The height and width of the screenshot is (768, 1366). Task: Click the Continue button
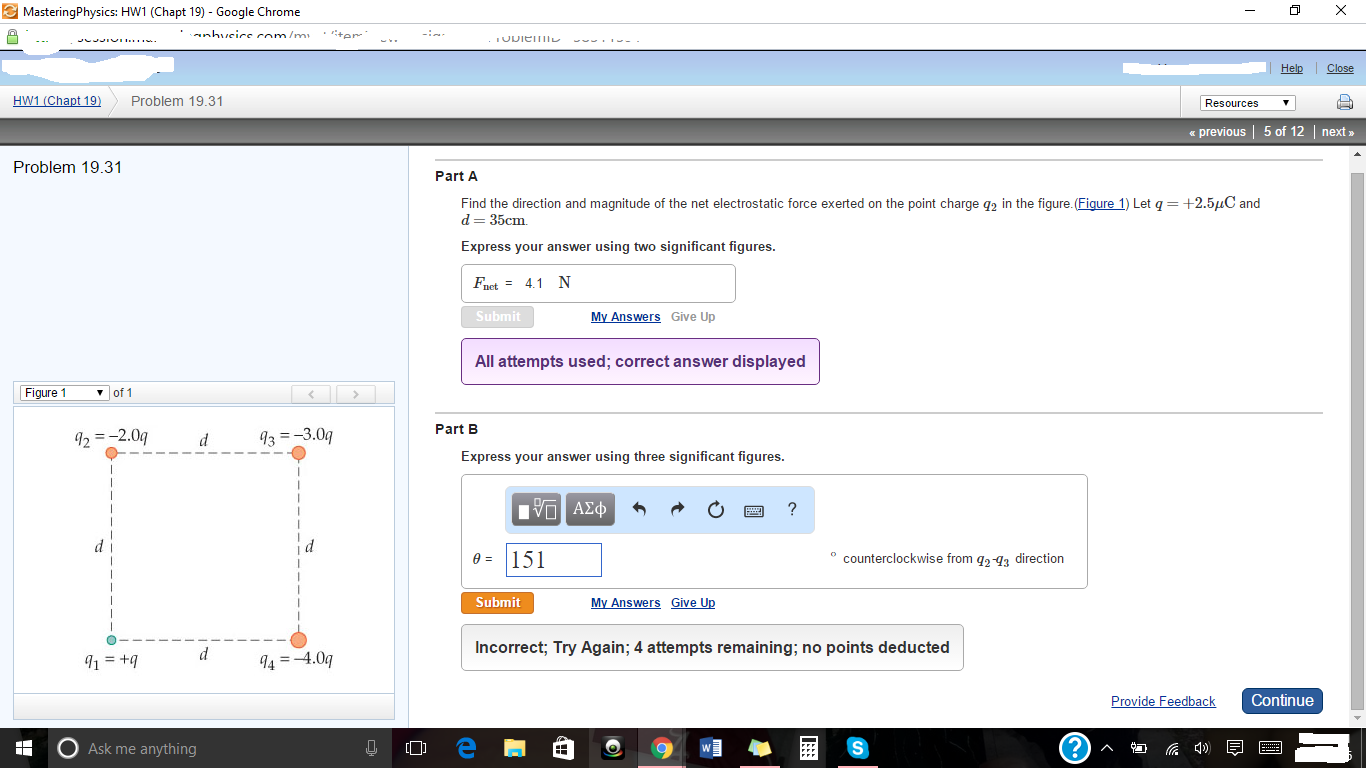click(x=1282, y=701)
